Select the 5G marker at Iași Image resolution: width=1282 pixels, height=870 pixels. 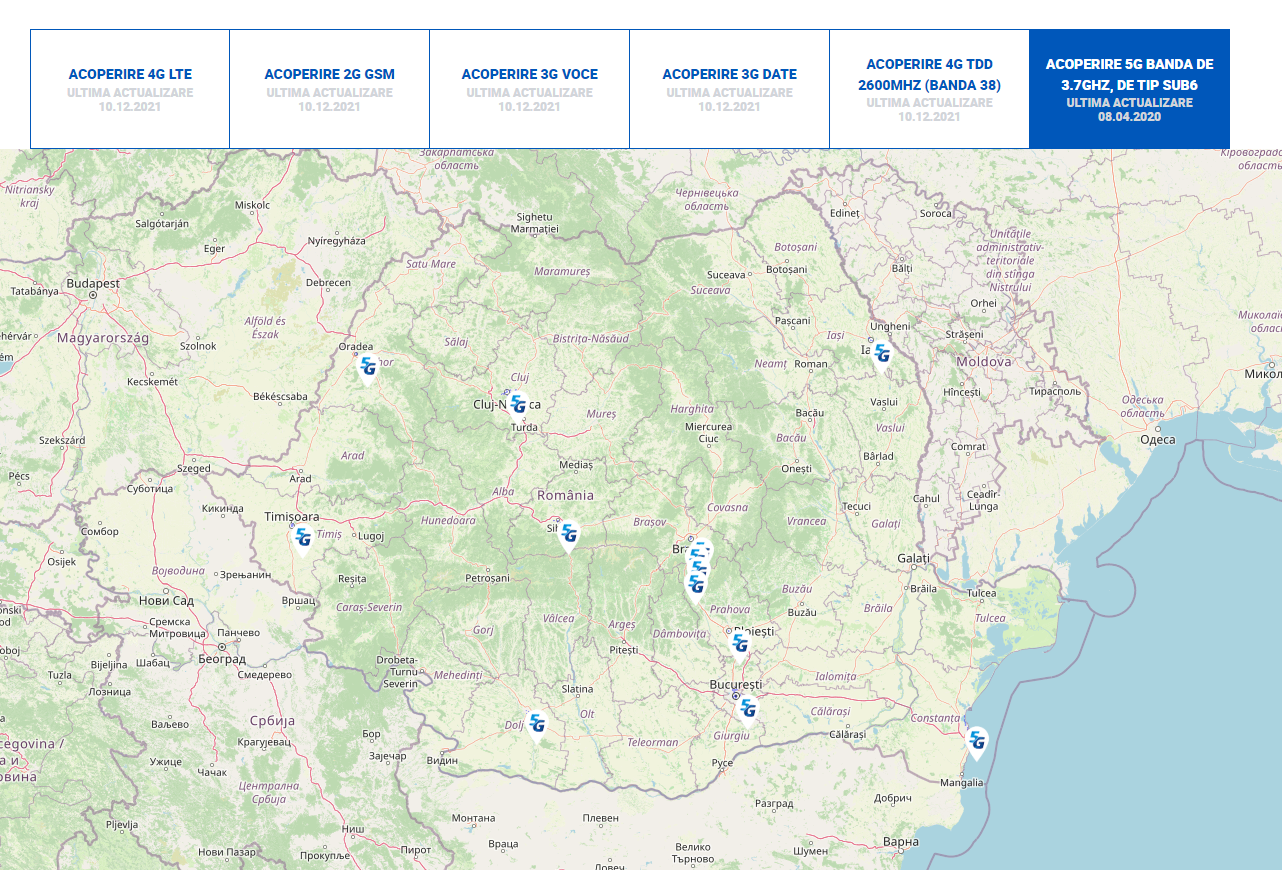pos(881,353)
